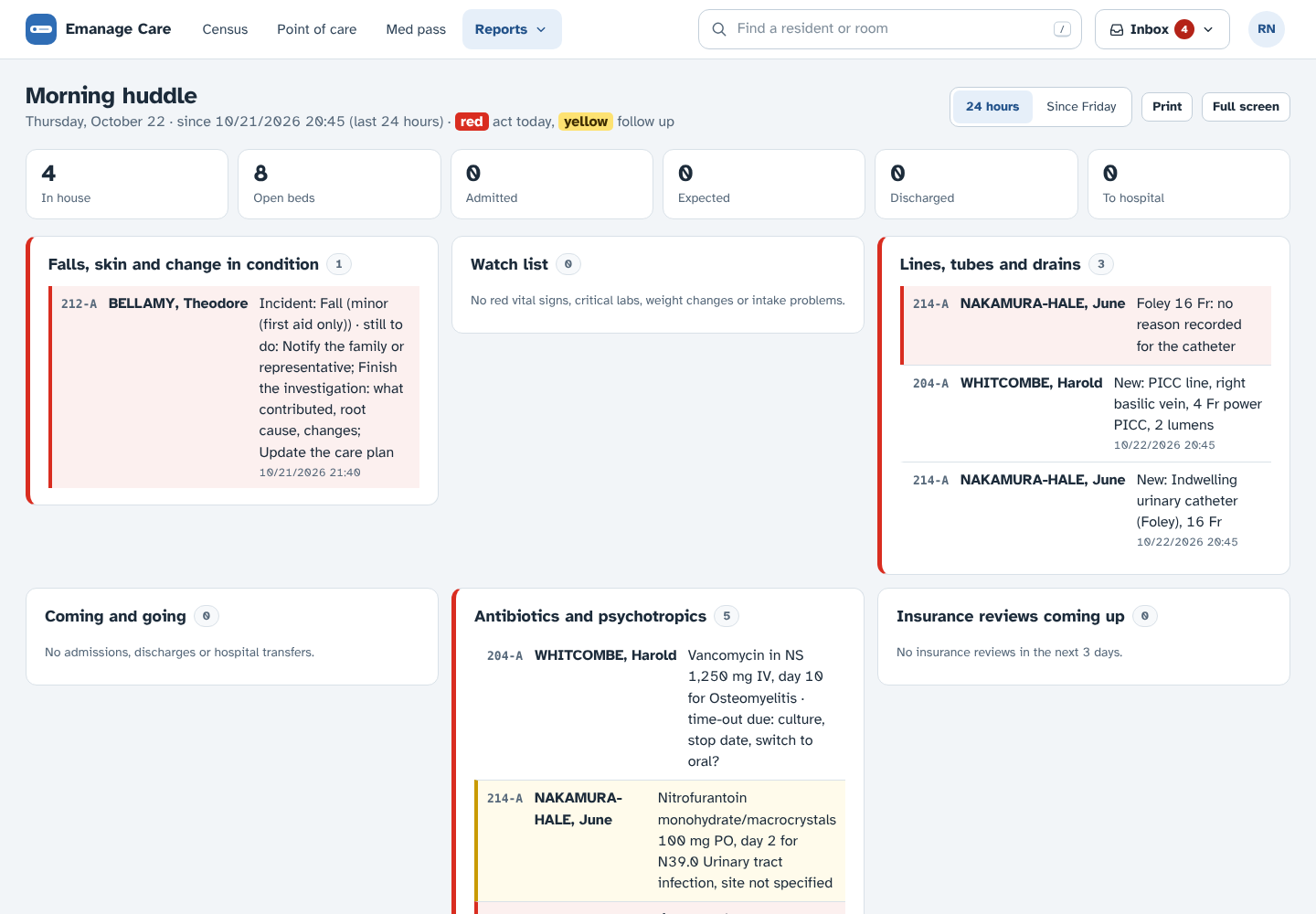
Task: Expand the Inbox dropdown chevron
Action: [1208, 29]
